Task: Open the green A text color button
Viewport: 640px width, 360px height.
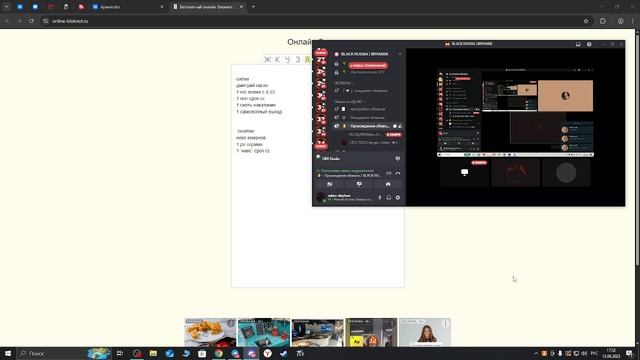Action: point(307,60)
